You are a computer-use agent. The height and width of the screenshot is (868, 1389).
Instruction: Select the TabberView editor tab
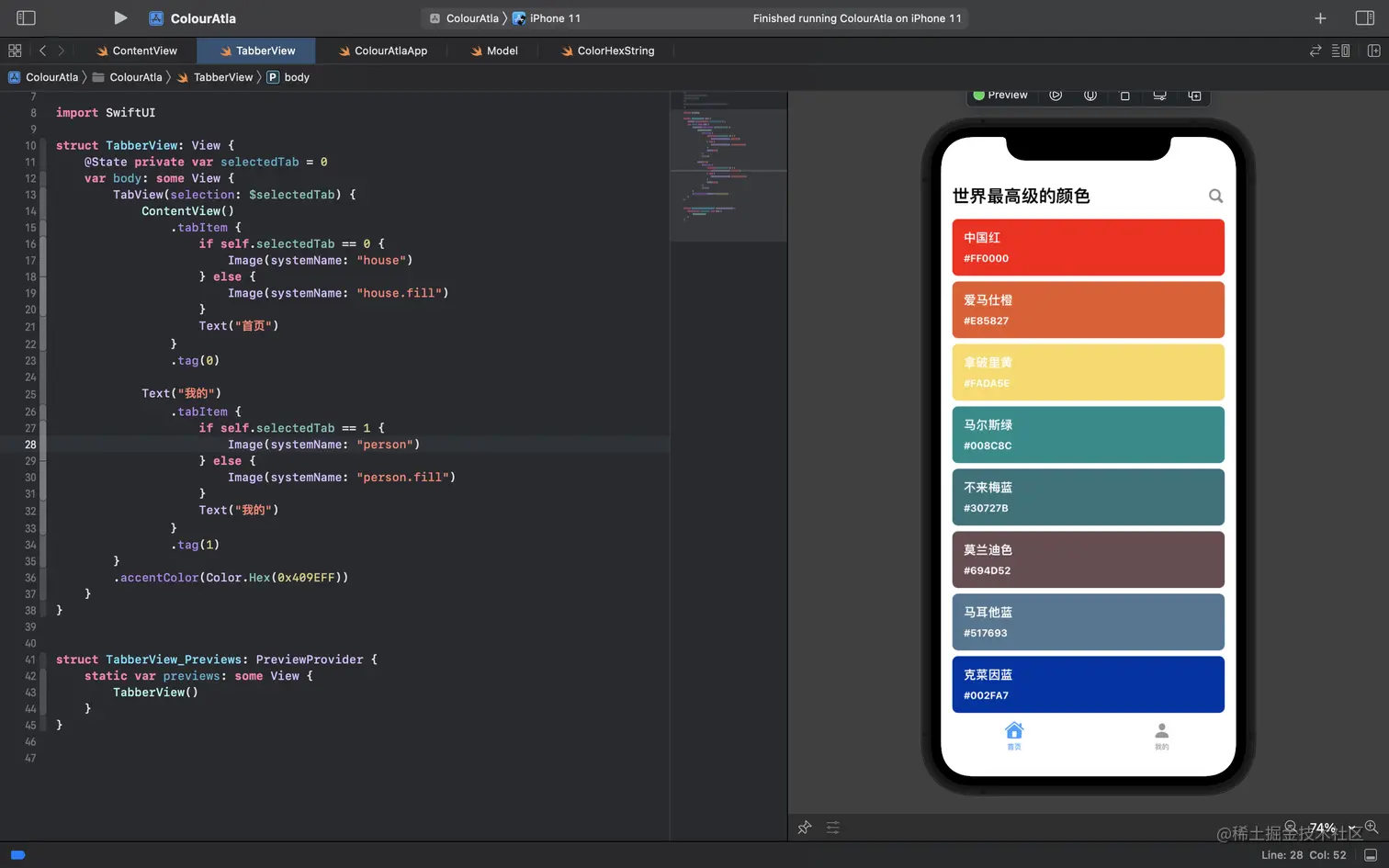[256, 51]
